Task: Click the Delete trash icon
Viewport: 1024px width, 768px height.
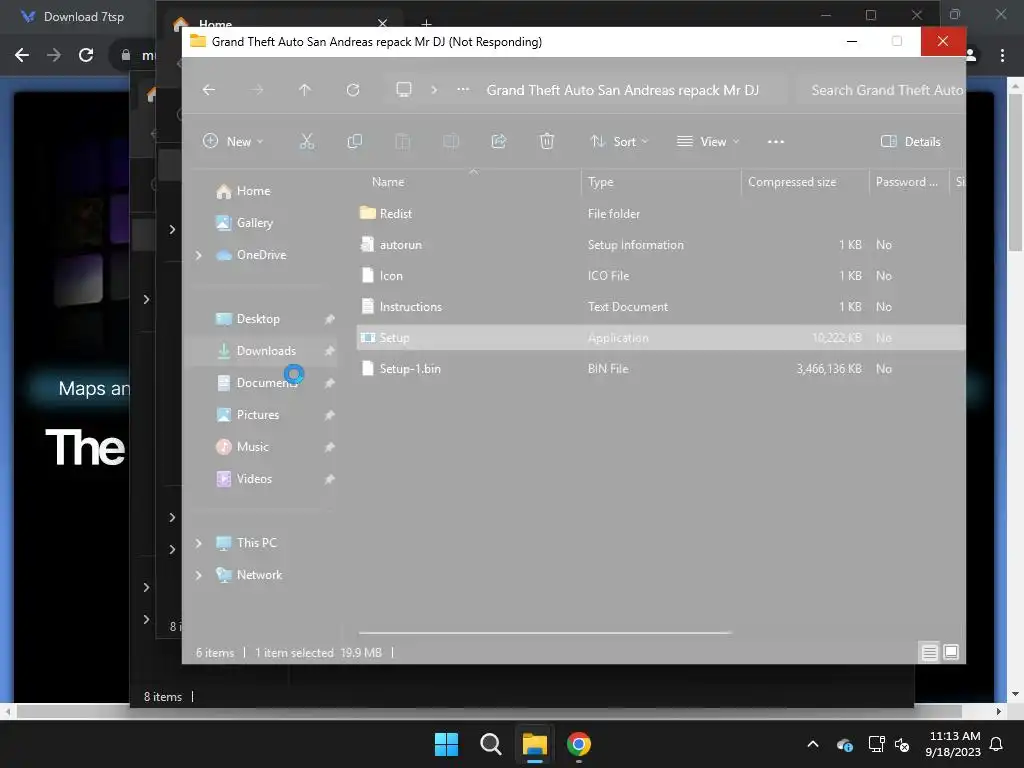Action: tap(547, 141)
